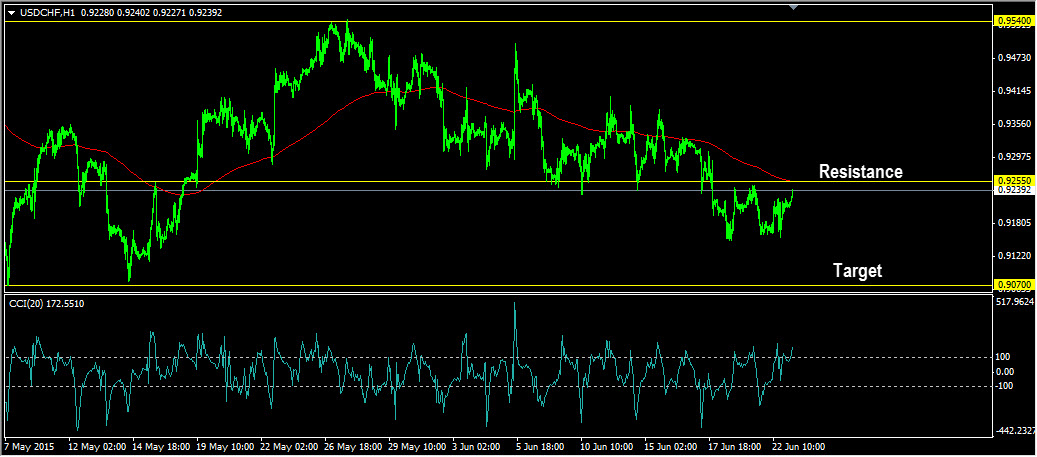
Task: Click the dropdown triangle beside USDCHF,H1
Action: pos(11,13)
